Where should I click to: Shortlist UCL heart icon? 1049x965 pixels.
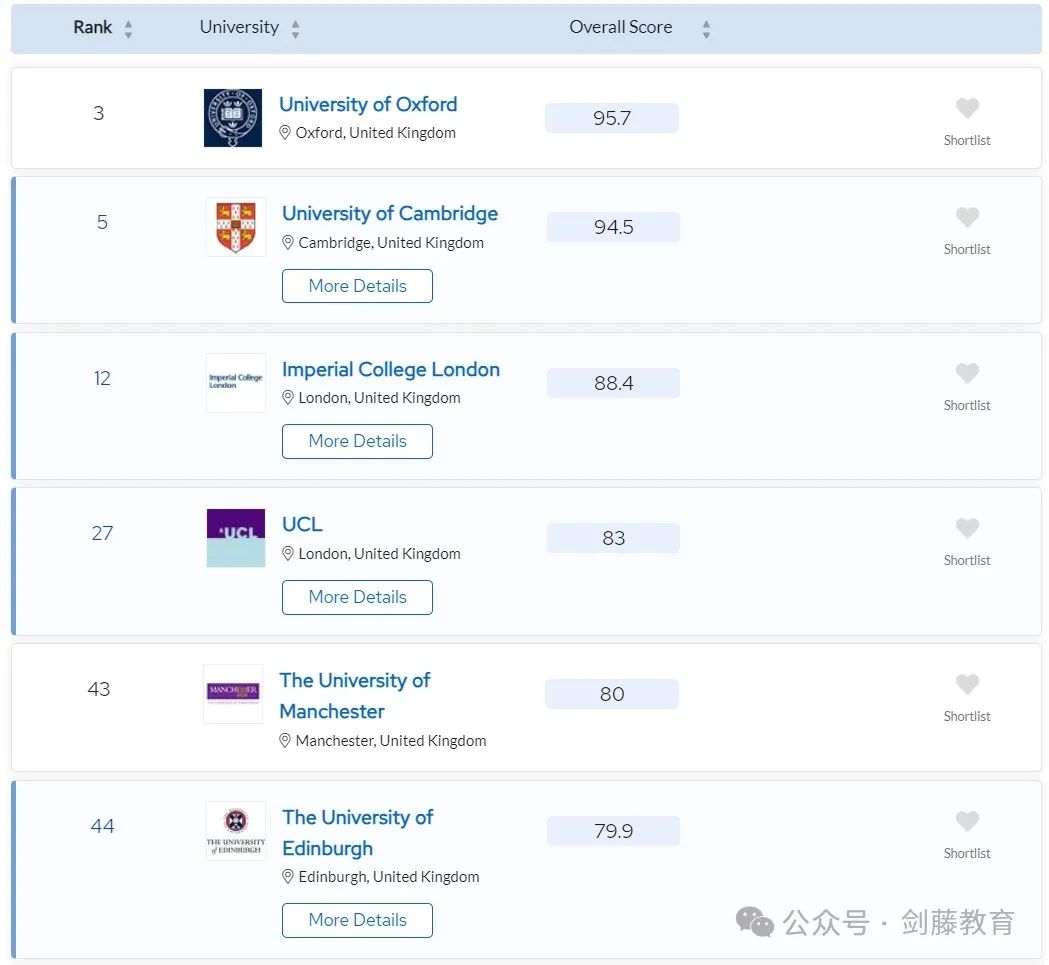tap(967, 528)
